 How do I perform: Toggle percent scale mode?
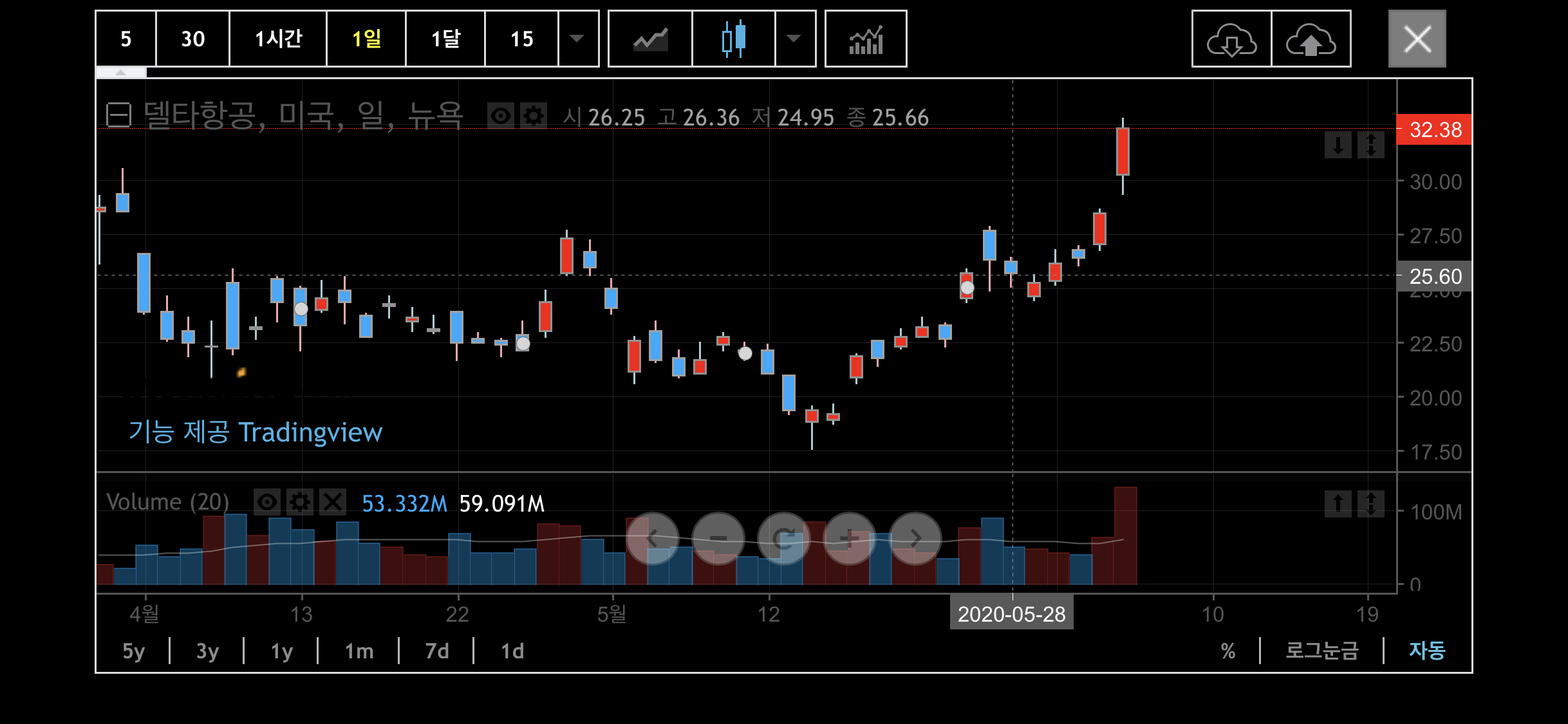1228,651
